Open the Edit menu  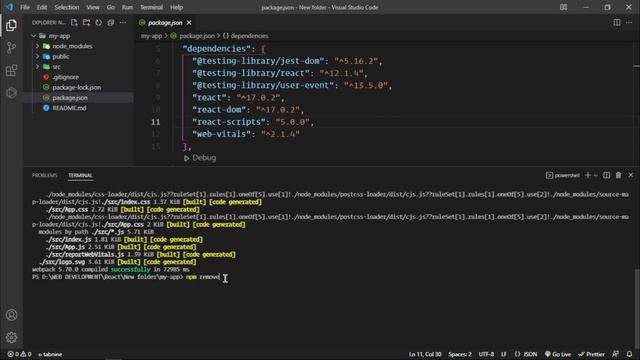[x=42, y=7]
